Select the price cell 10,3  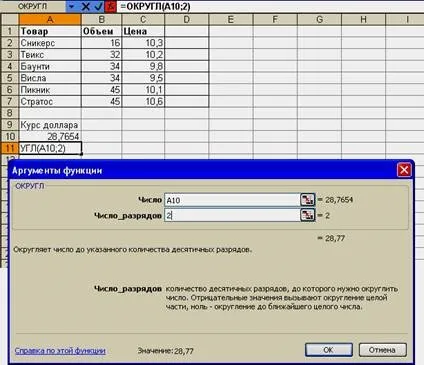point(143,43)
